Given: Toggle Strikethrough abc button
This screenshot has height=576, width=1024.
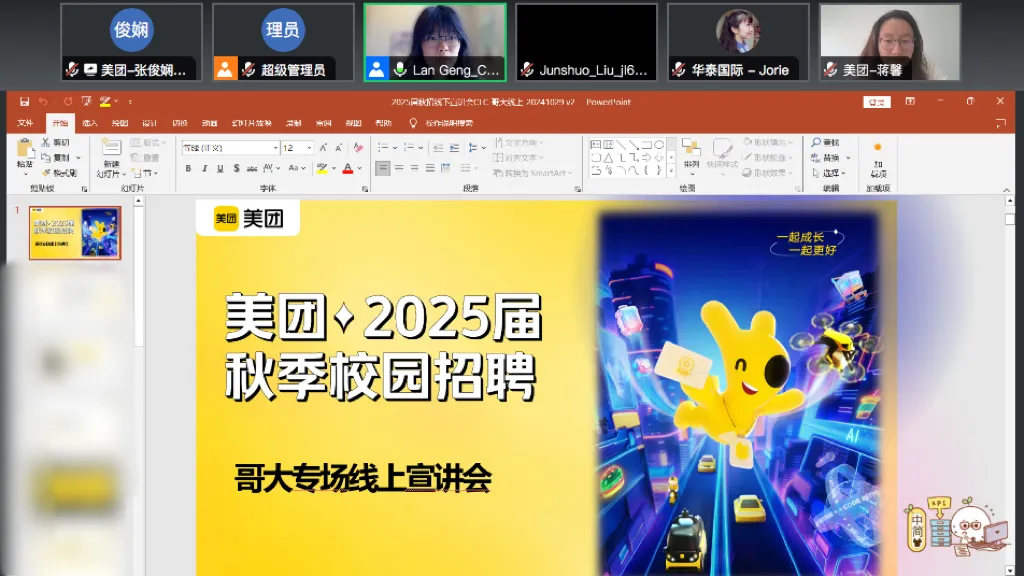Looking at the screenshot, I should (252, 168).
